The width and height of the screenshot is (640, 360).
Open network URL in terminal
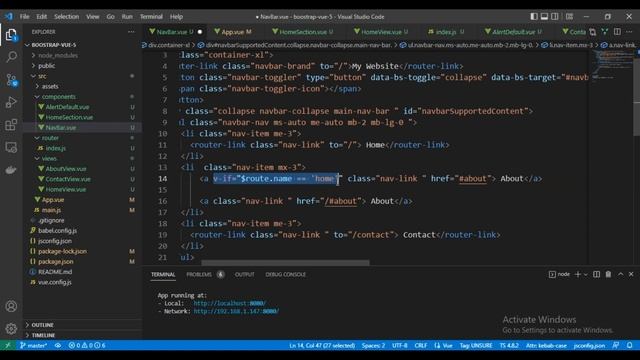(x=236, y=311)
